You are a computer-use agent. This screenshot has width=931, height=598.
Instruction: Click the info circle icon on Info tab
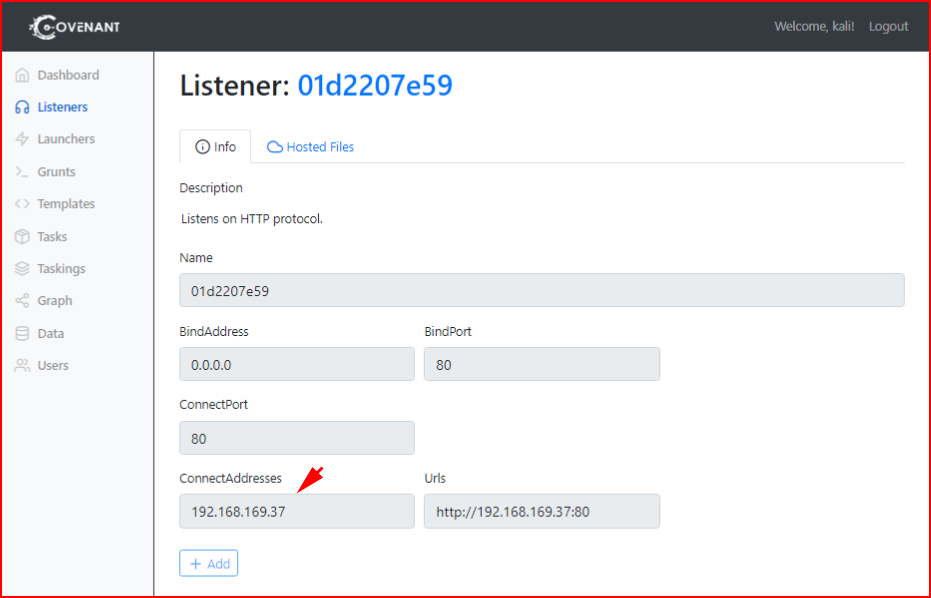202,147
